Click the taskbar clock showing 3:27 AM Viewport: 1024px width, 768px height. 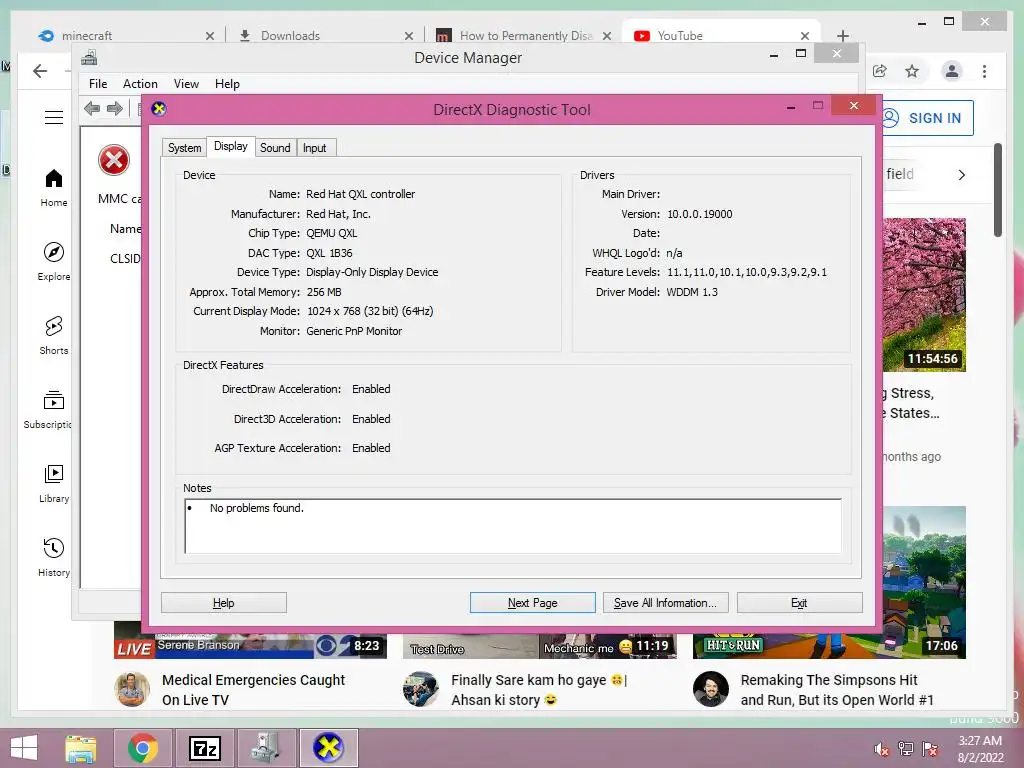point(980,749)
